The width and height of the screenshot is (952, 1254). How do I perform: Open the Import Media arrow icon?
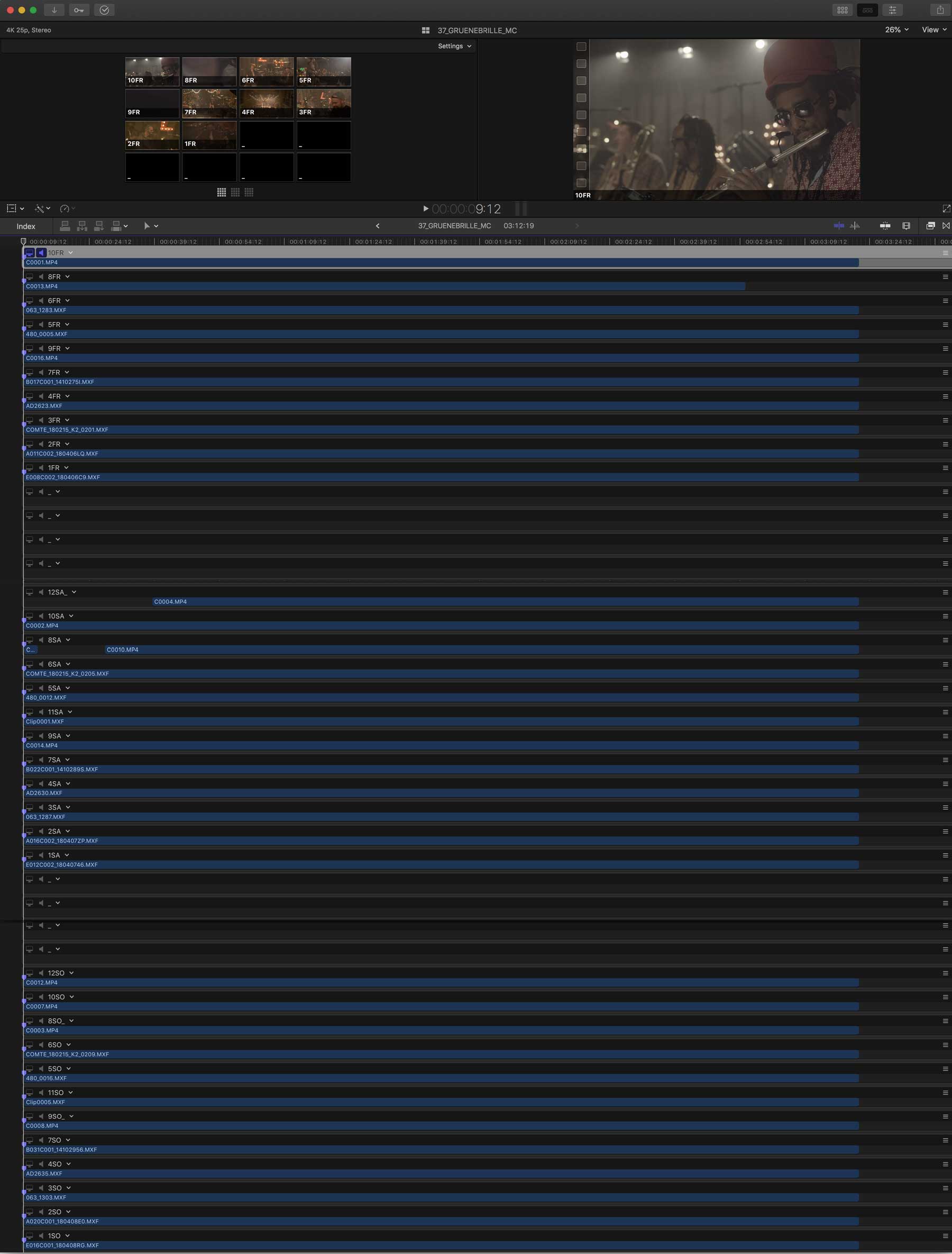[54, 10]
